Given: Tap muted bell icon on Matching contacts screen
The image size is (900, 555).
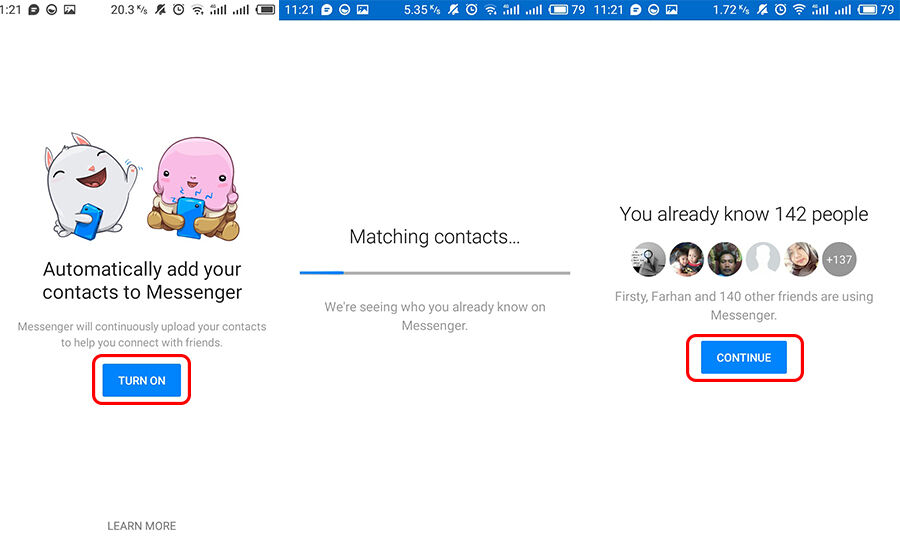Looking at the screenshot, I should [453, 10].
